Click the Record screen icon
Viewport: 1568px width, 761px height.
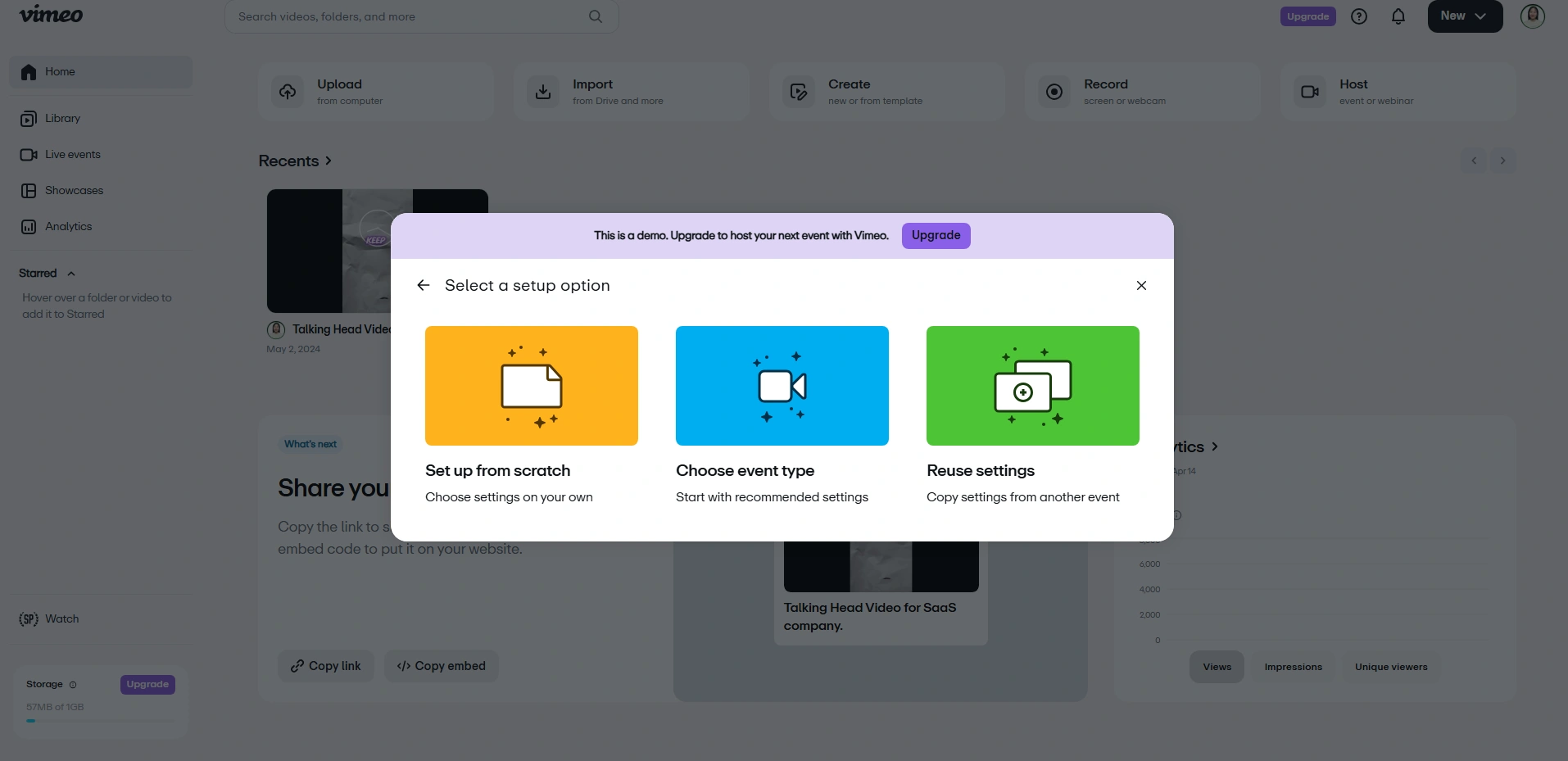tap(1054, 92)
